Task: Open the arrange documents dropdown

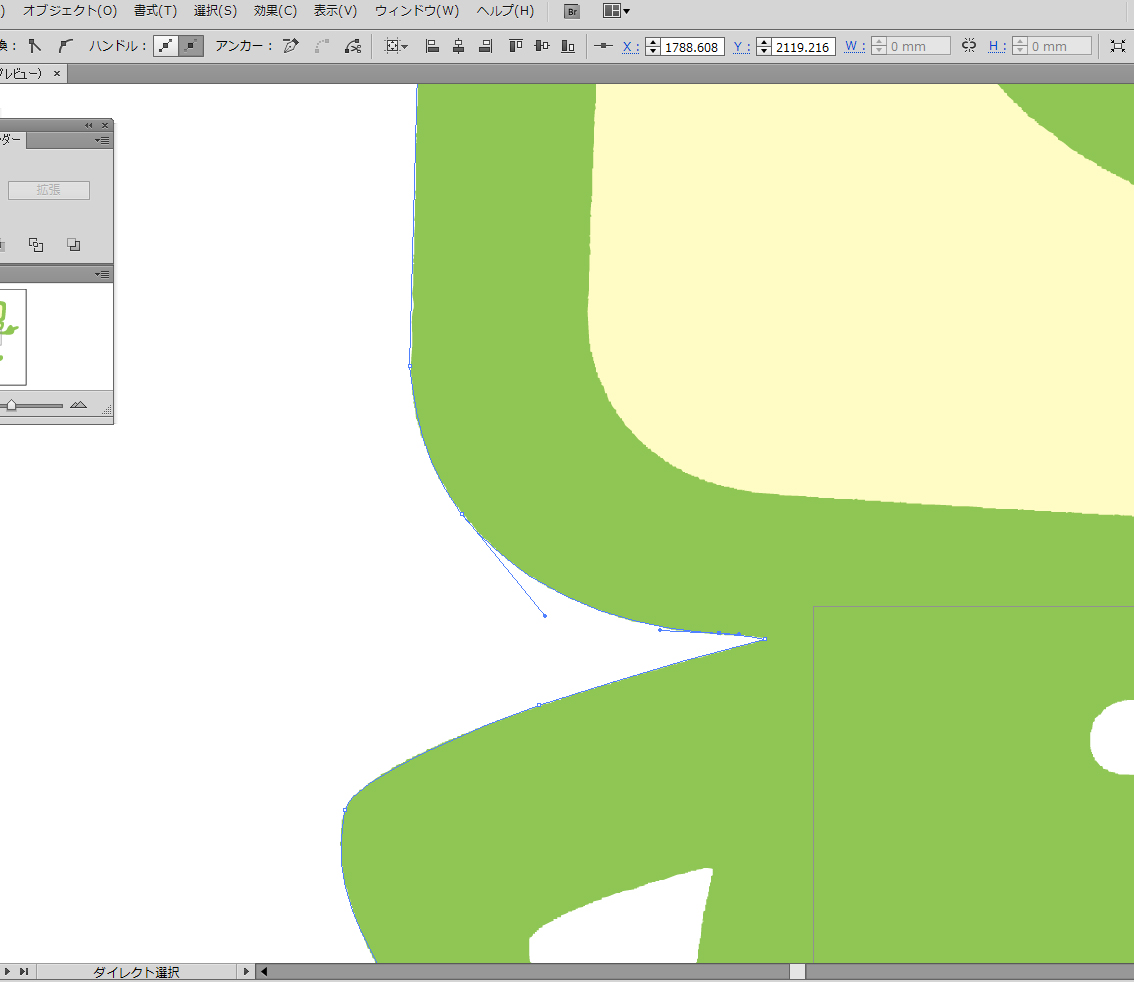Action: tap(616, 12)
